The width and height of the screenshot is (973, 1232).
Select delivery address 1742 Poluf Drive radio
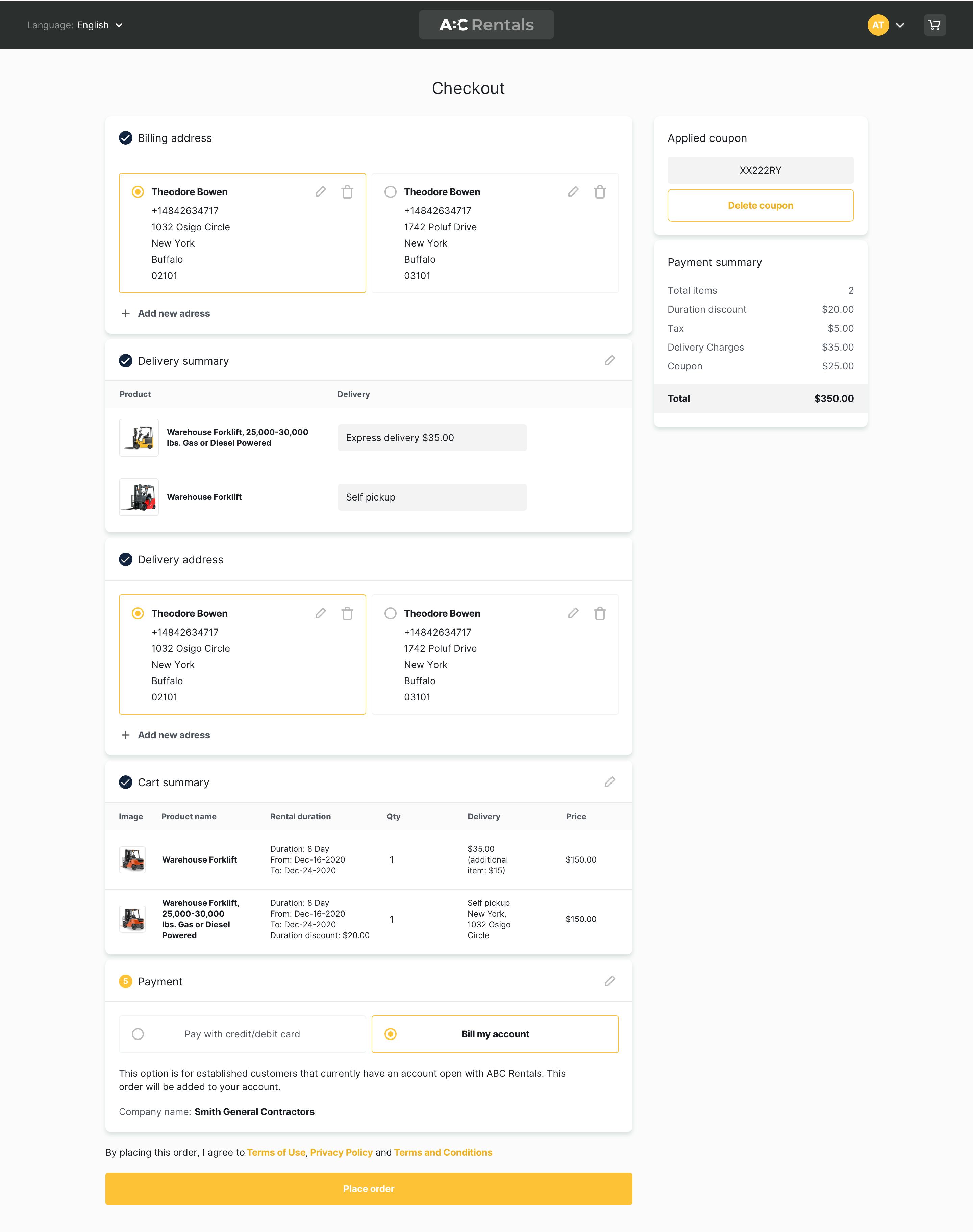[390, 613]
